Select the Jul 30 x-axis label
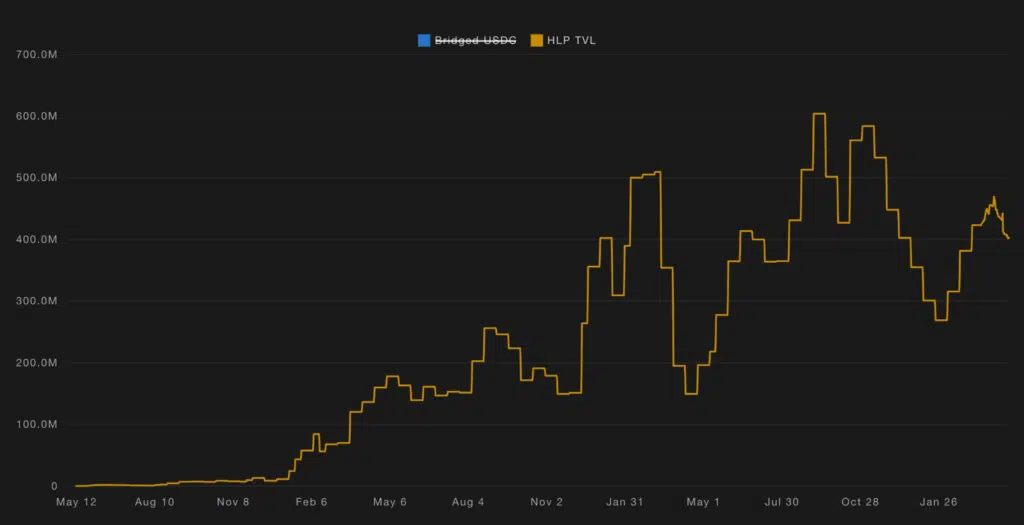 [781, 502]
